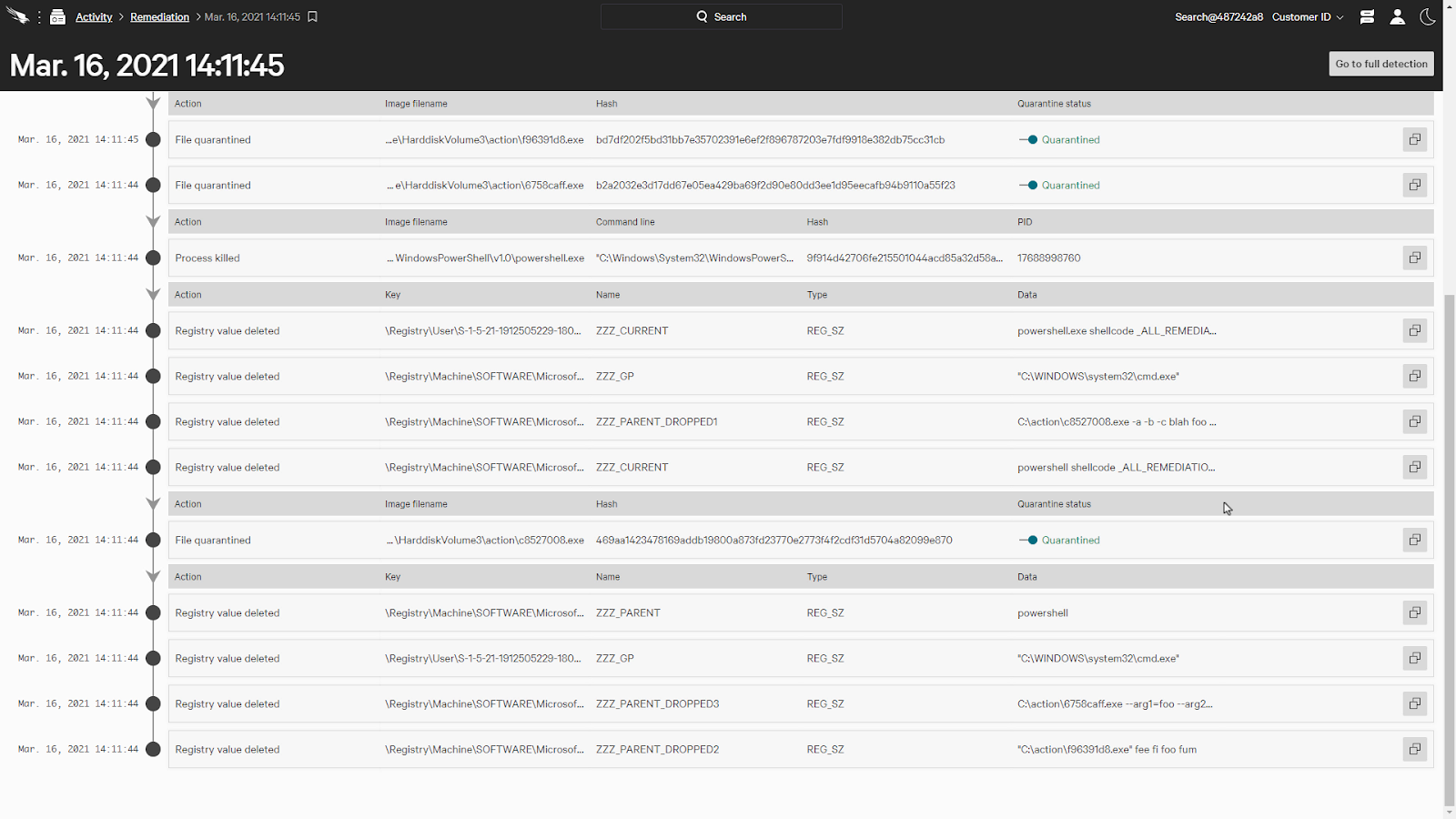Click data 'C:\action\6758caff.exe --arg1=foo'
Viewport: 1456px width, 819px height.
point(1115,703)
